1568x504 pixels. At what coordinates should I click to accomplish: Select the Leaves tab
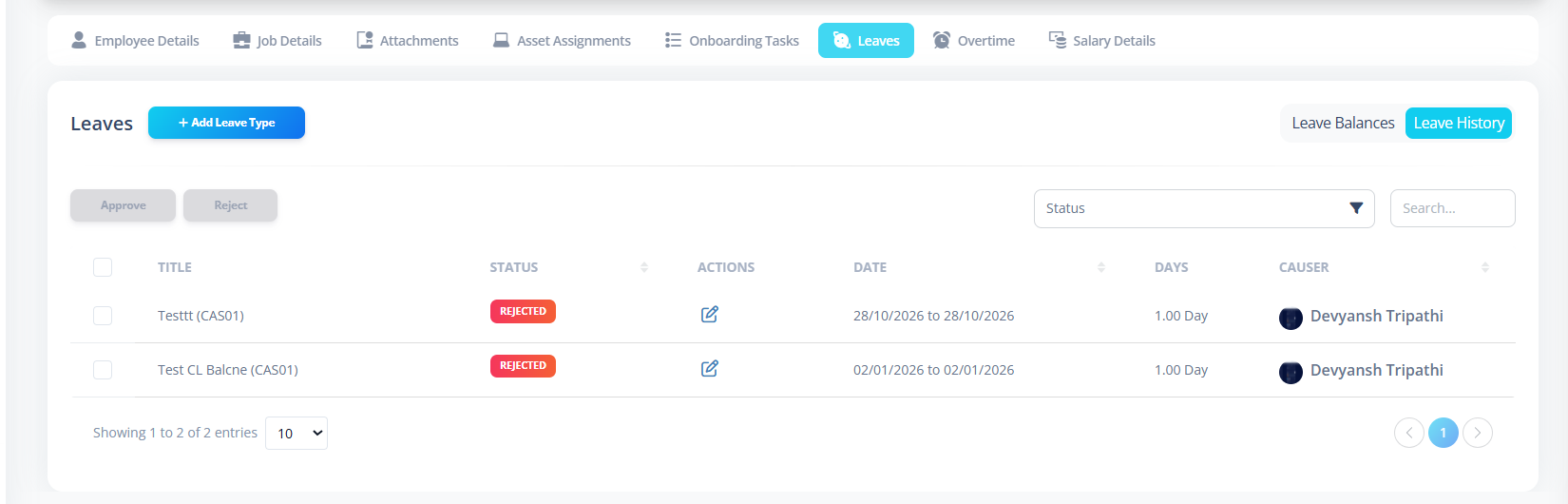tap(866, 41)
